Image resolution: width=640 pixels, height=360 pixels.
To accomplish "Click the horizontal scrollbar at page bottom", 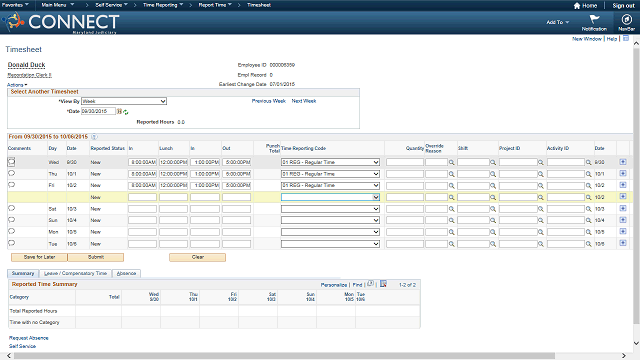I will click(x=284, y=356).
